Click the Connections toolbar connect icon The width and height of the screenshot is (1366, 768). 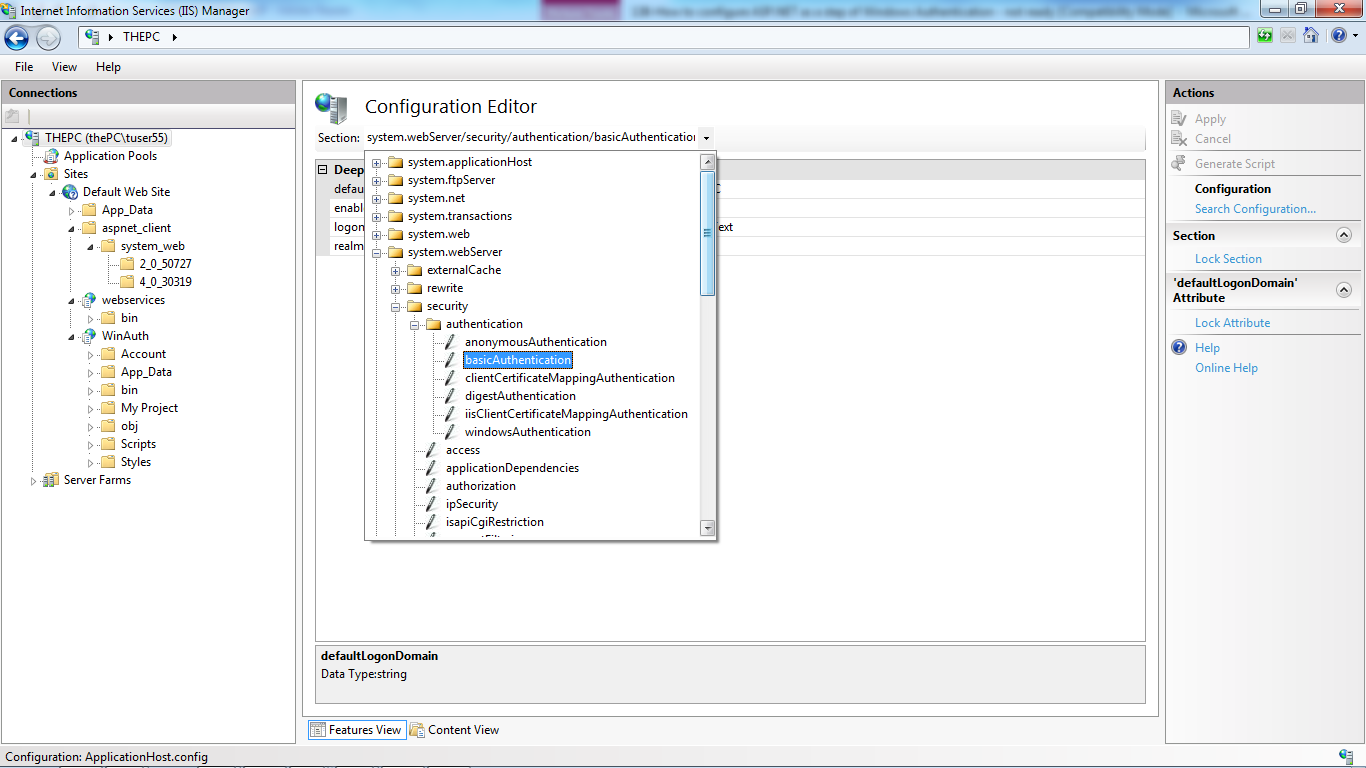coord(12,117)
